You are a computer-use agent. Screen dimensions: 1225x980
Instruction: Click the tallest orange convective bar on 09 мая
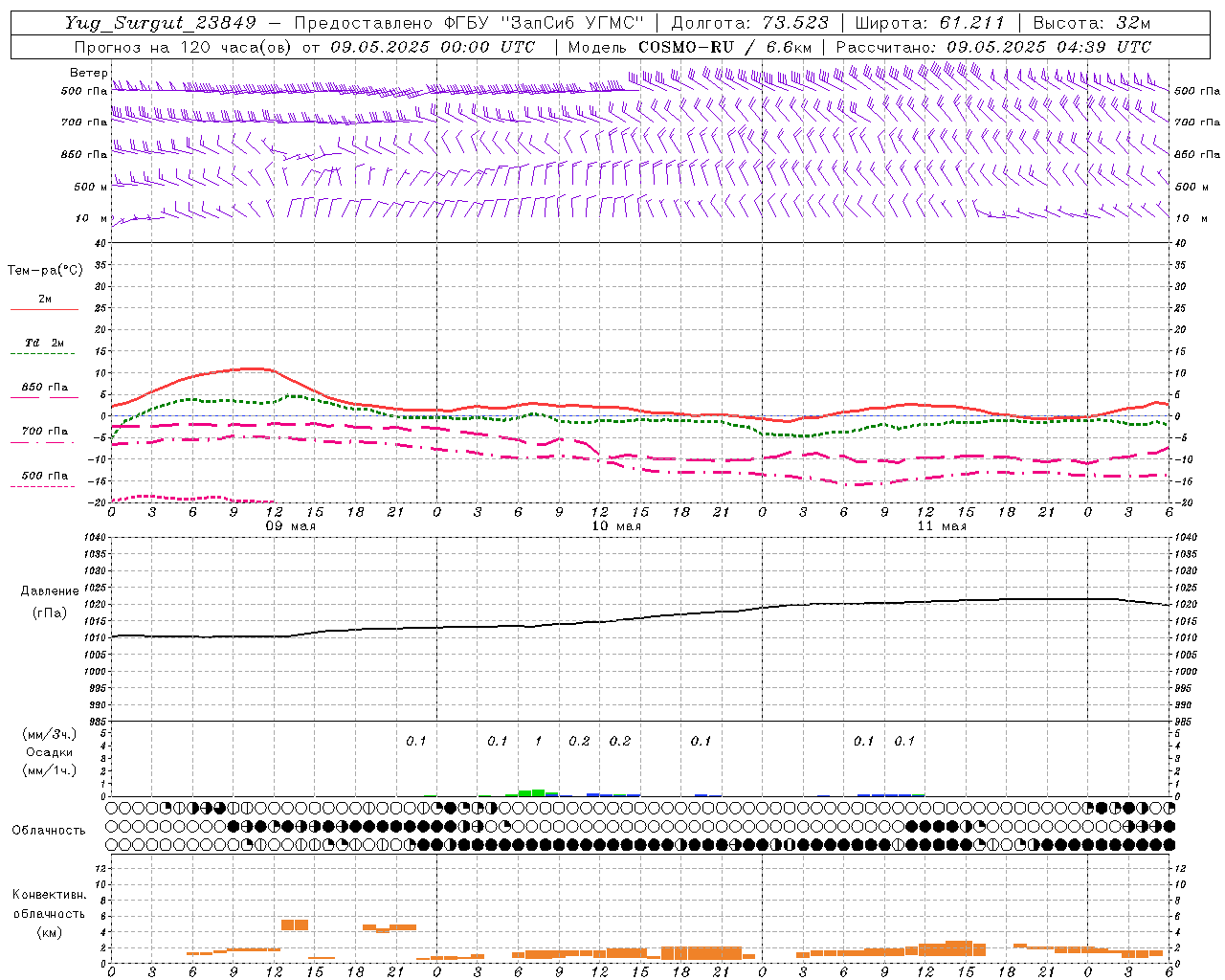(295, 924)
